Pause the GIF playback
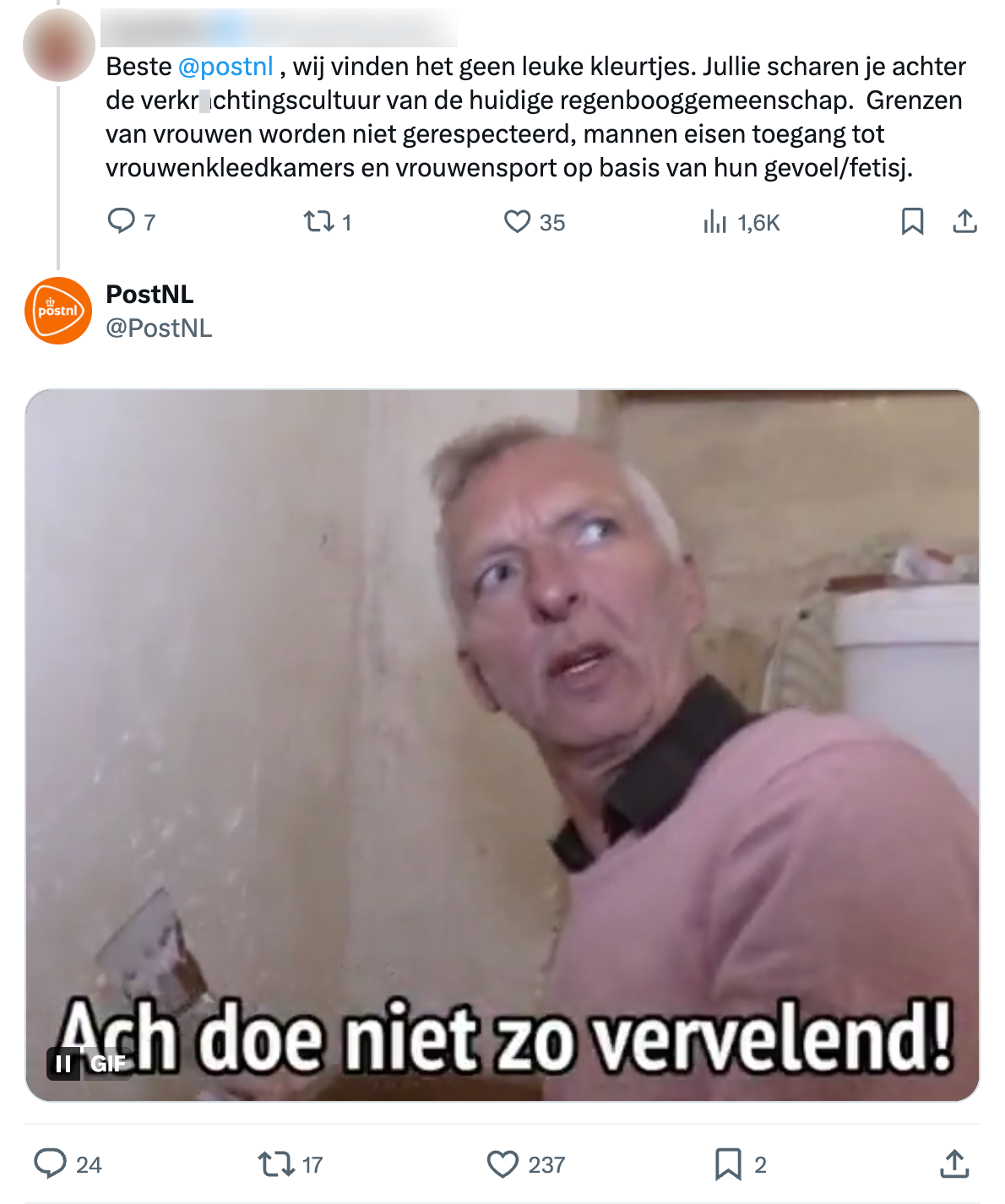The width and height of the screenshot is (1005, 1204). (x=63, y=1064)
